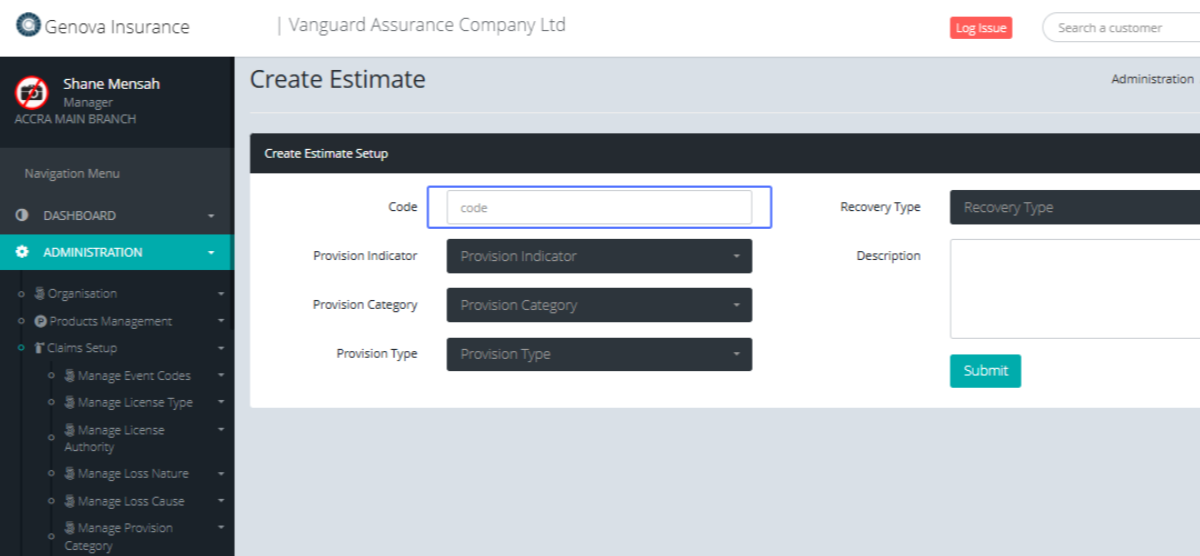Click the Manage Event Codes icon

[x=70, y=376]
